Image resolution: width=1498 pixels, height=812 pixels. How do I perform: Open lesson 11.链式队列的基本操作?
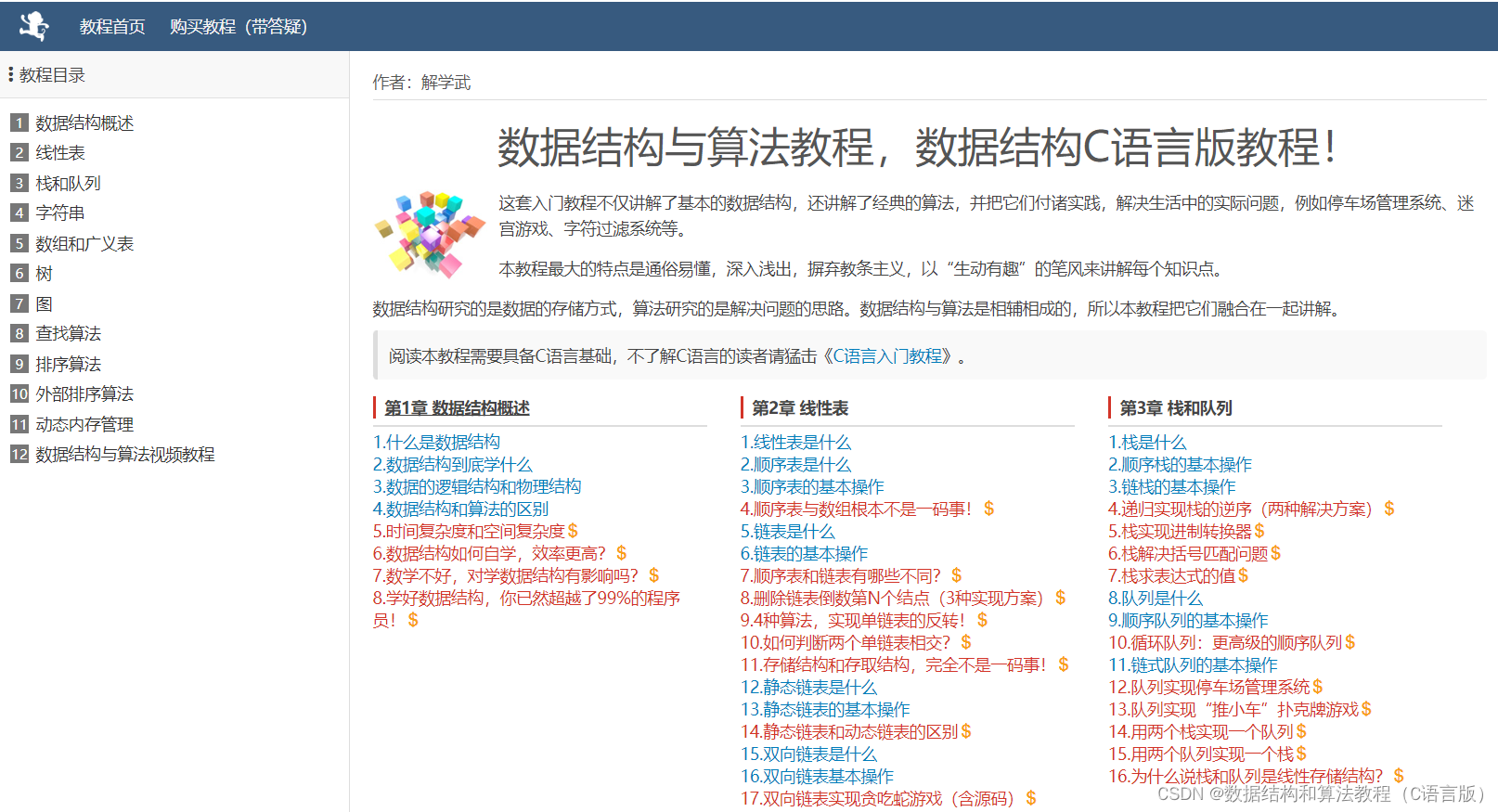click(1193, 665)
